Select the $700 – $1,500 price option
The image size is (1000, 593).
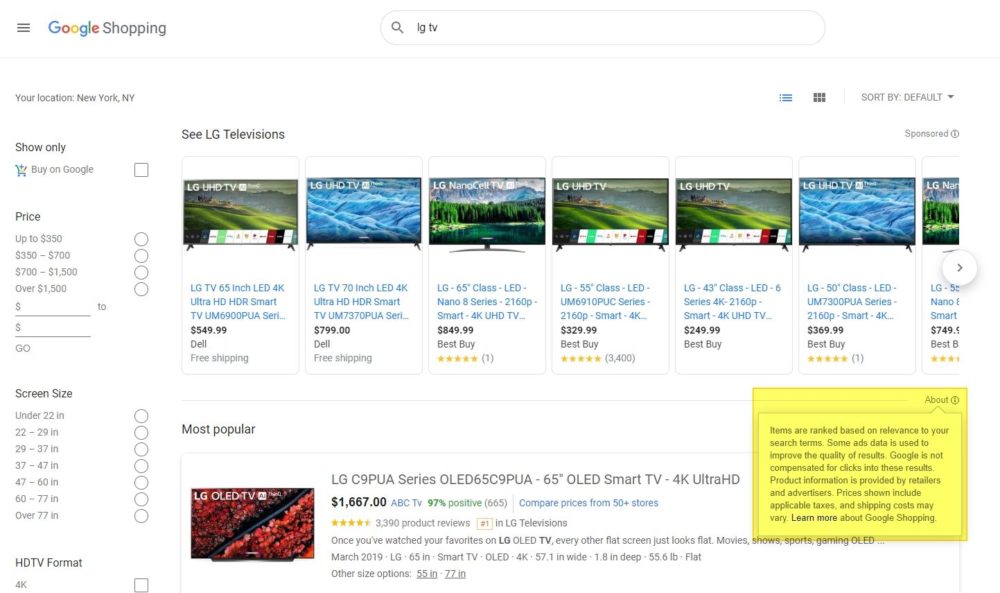click(142, 272)
